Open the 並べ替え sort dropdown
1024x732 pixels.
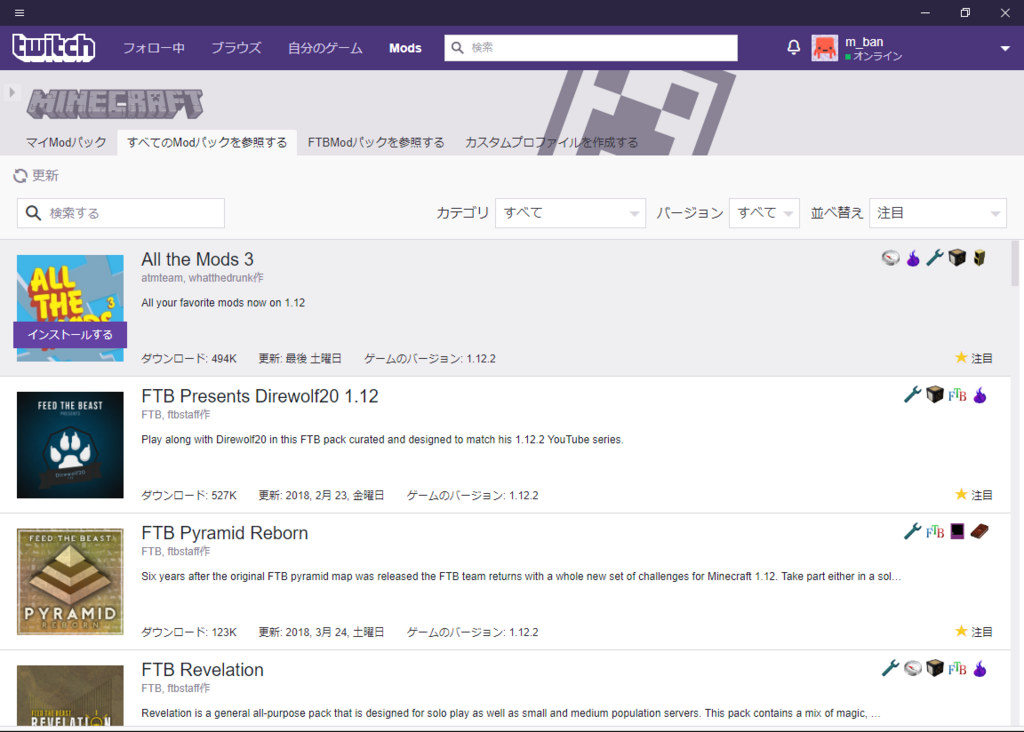(x=938, y=213)
